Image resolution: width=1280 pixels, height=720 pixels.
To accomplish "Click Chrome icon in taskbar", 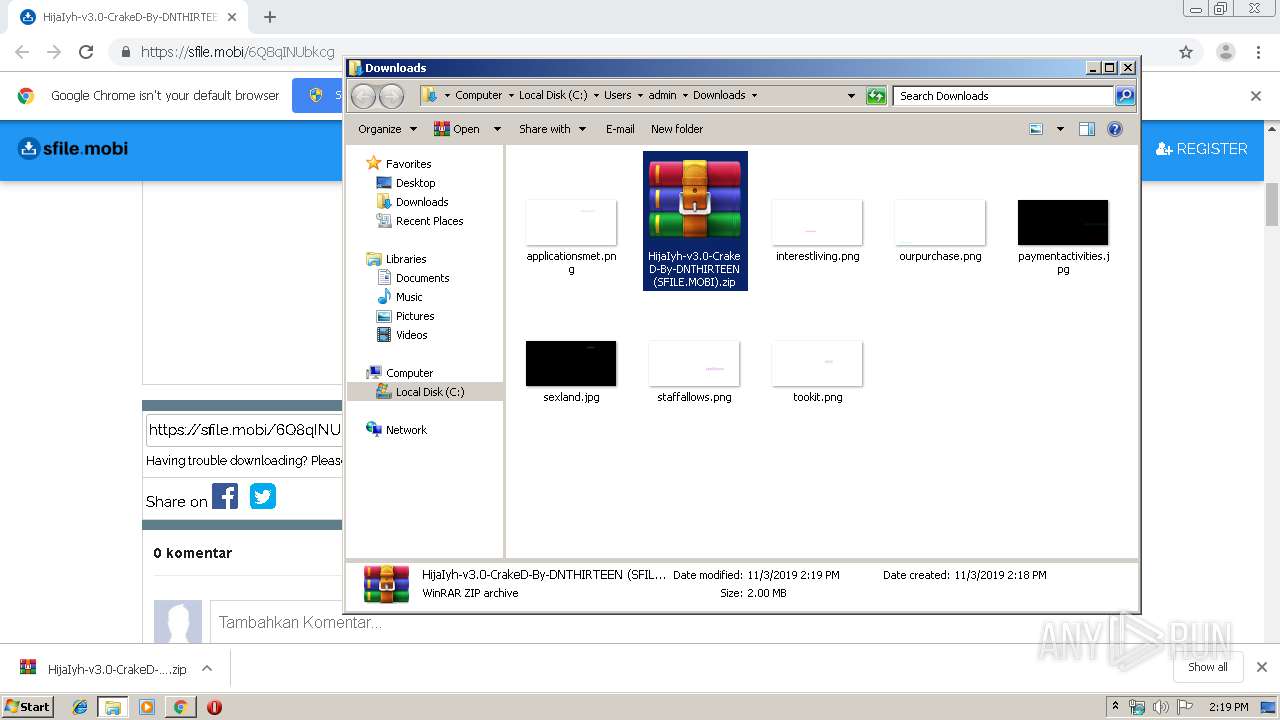I will 180,707.
